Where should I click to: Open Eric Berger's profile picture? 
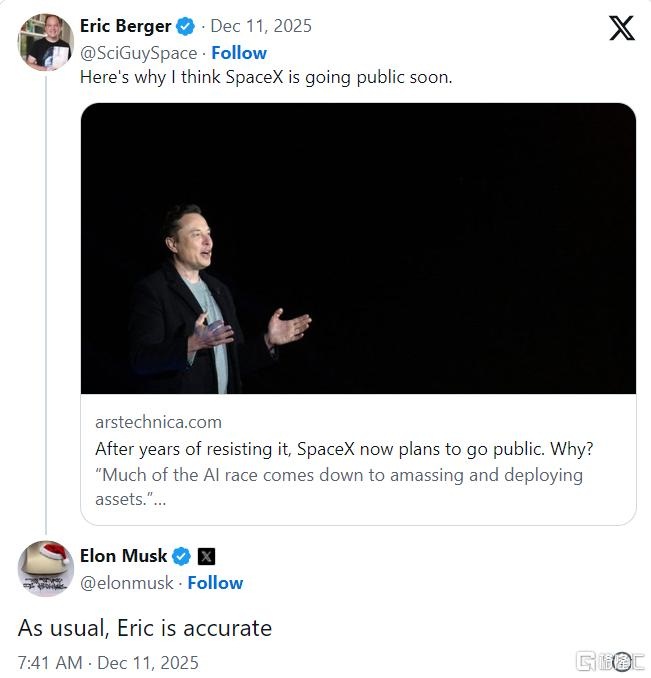pos(45,42)
